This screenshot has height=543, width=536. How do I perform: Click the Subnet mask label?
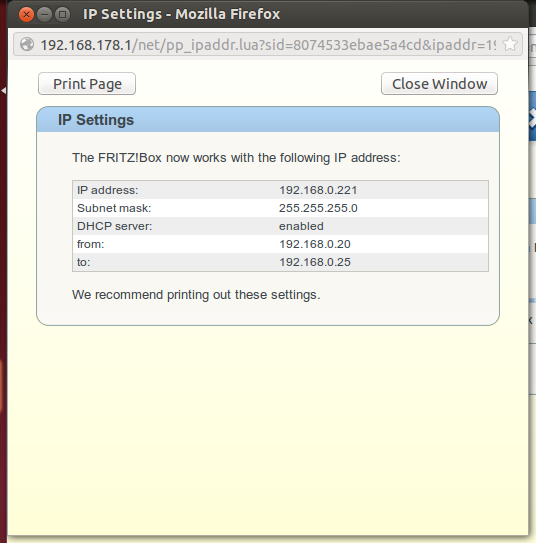[114, 208]
